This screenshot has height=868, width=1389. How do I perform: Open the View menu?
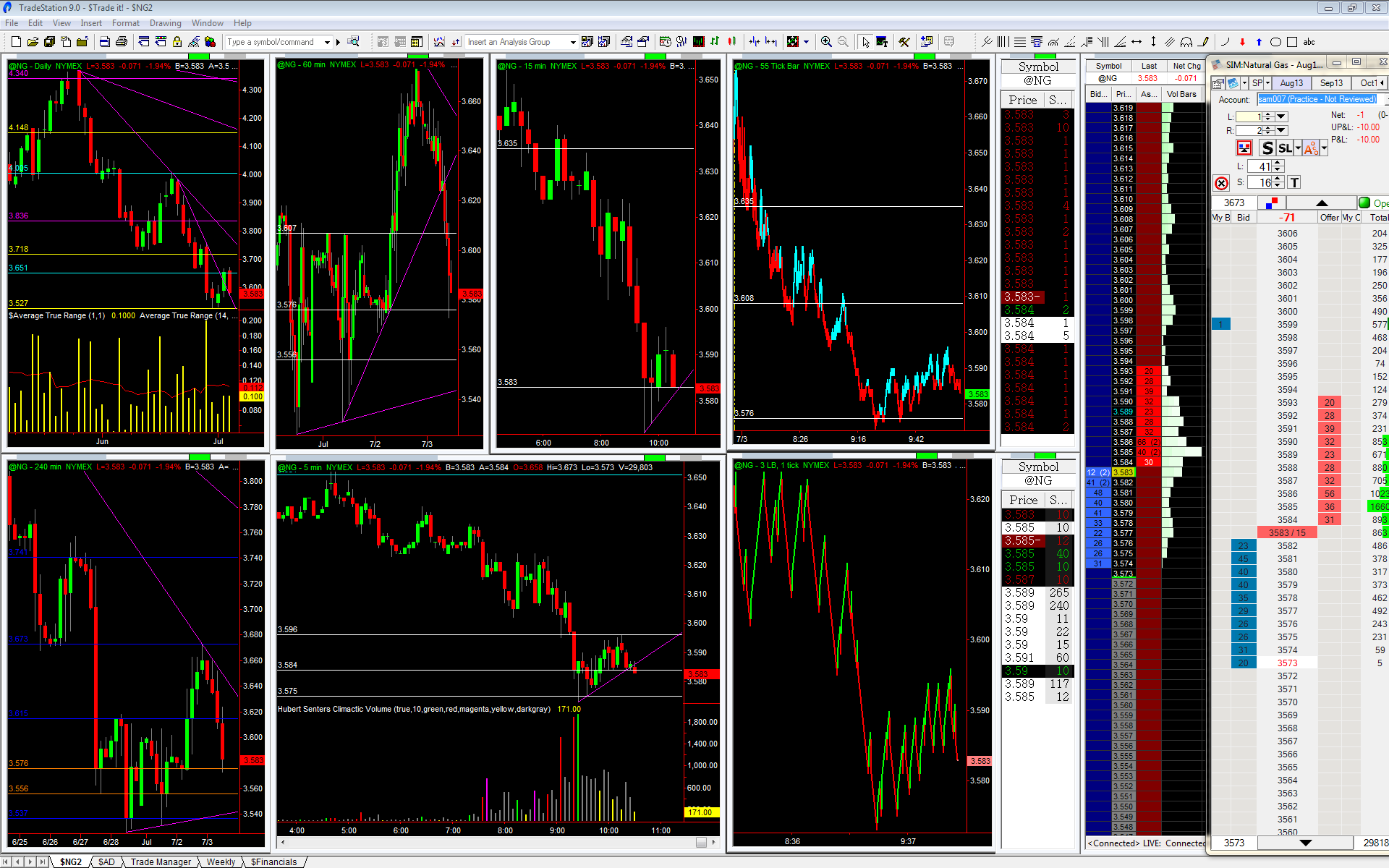(x=61, y=23)
